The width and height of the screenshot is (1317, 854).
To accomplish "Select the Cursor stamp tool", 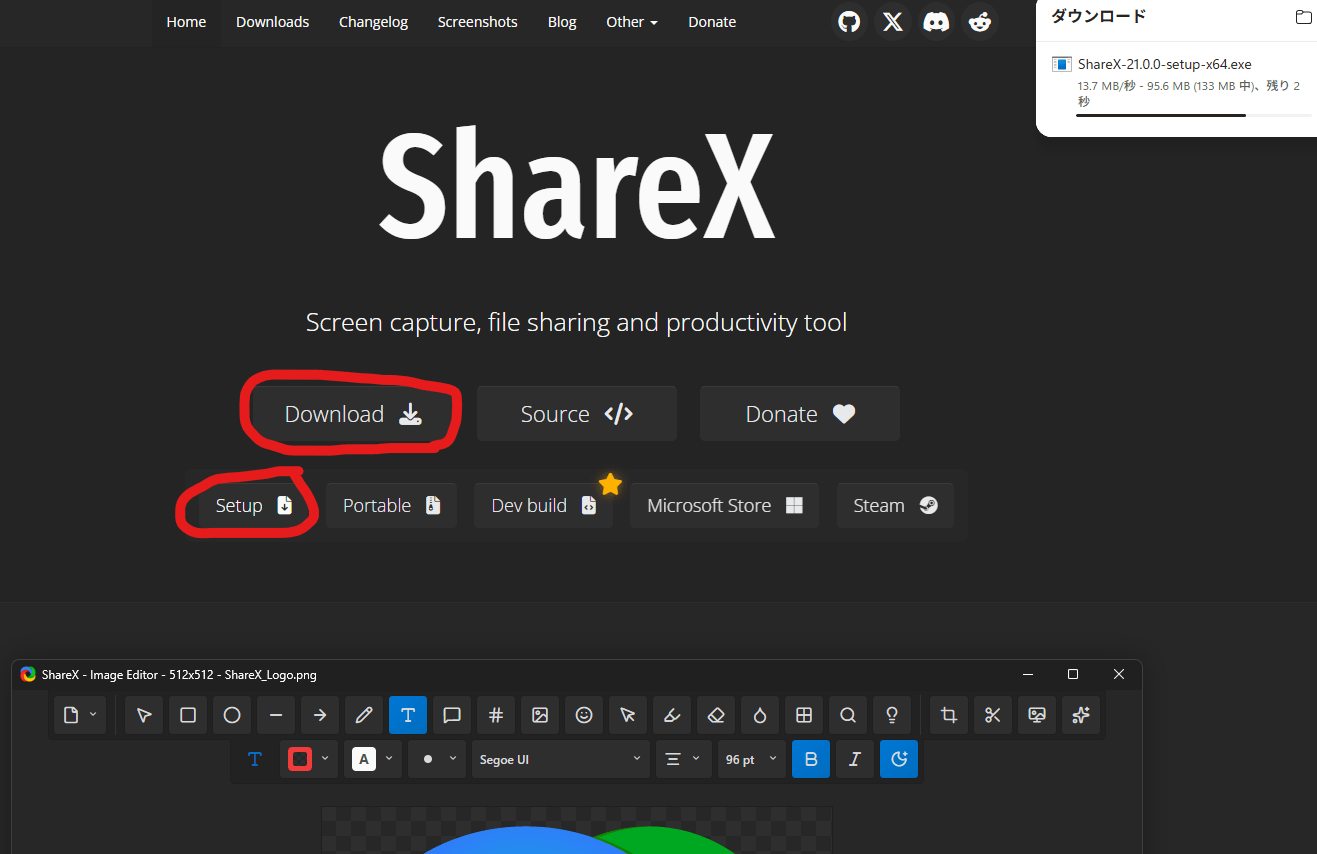I will 628,715.
